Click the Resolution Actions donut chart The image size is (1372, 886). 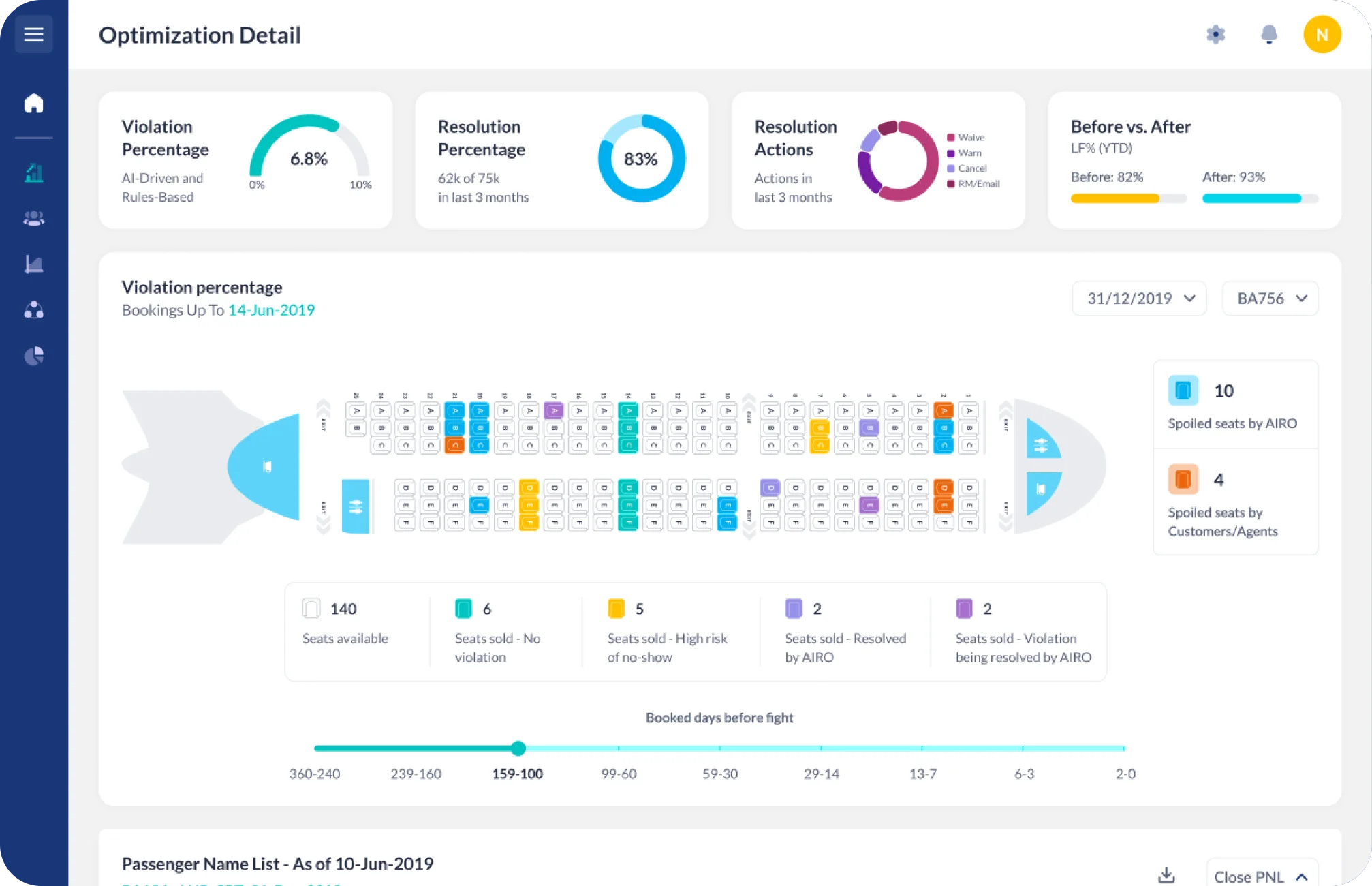pos(898,161)
